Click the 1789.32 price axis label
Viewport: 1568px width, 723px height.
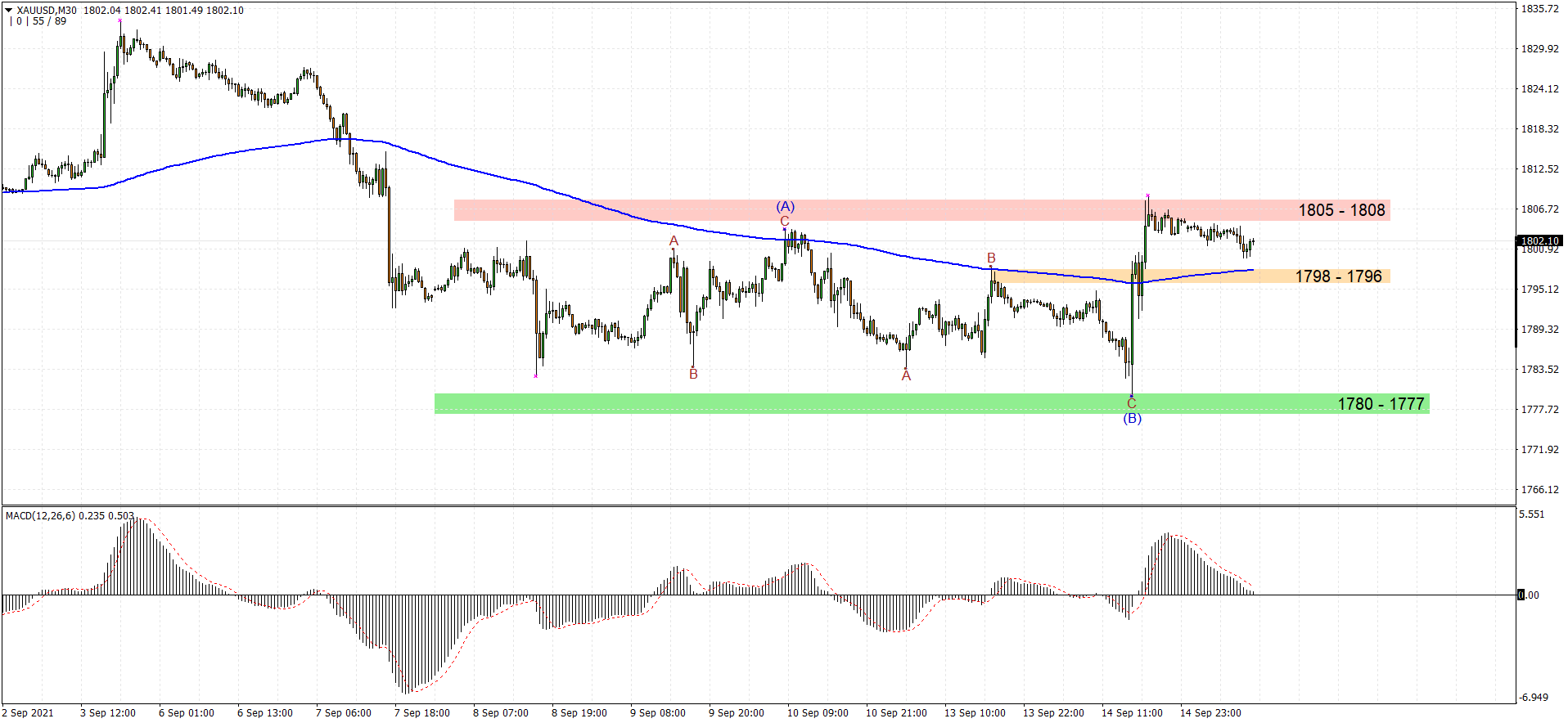(1539, 330)
